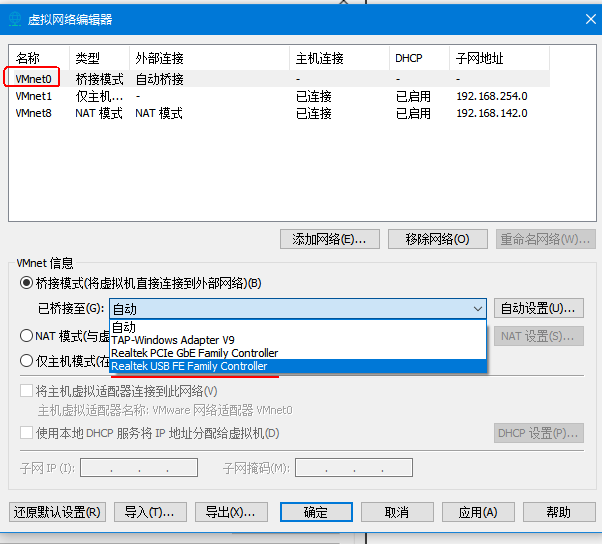Select the NAT 模式 radio button
Viewport: 602px width, 544px height.
(x=26, y=336)
